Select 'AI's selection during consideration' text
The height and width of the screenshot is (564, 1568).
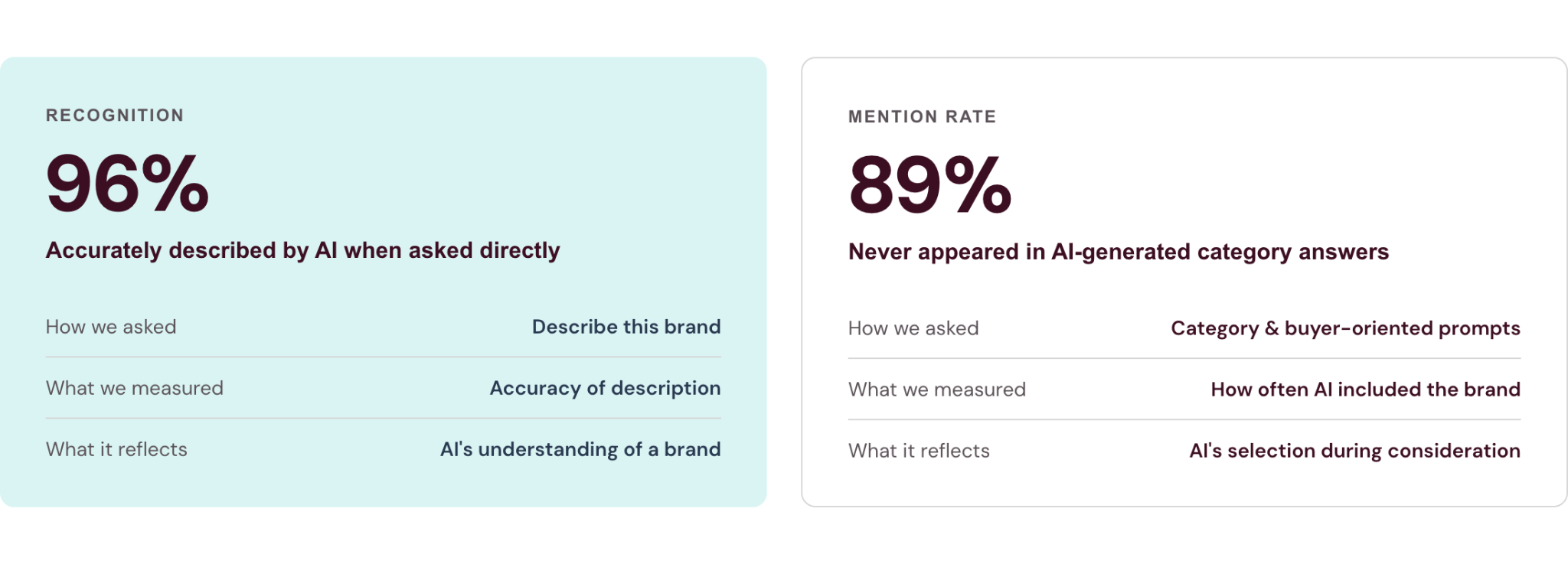1355,452
